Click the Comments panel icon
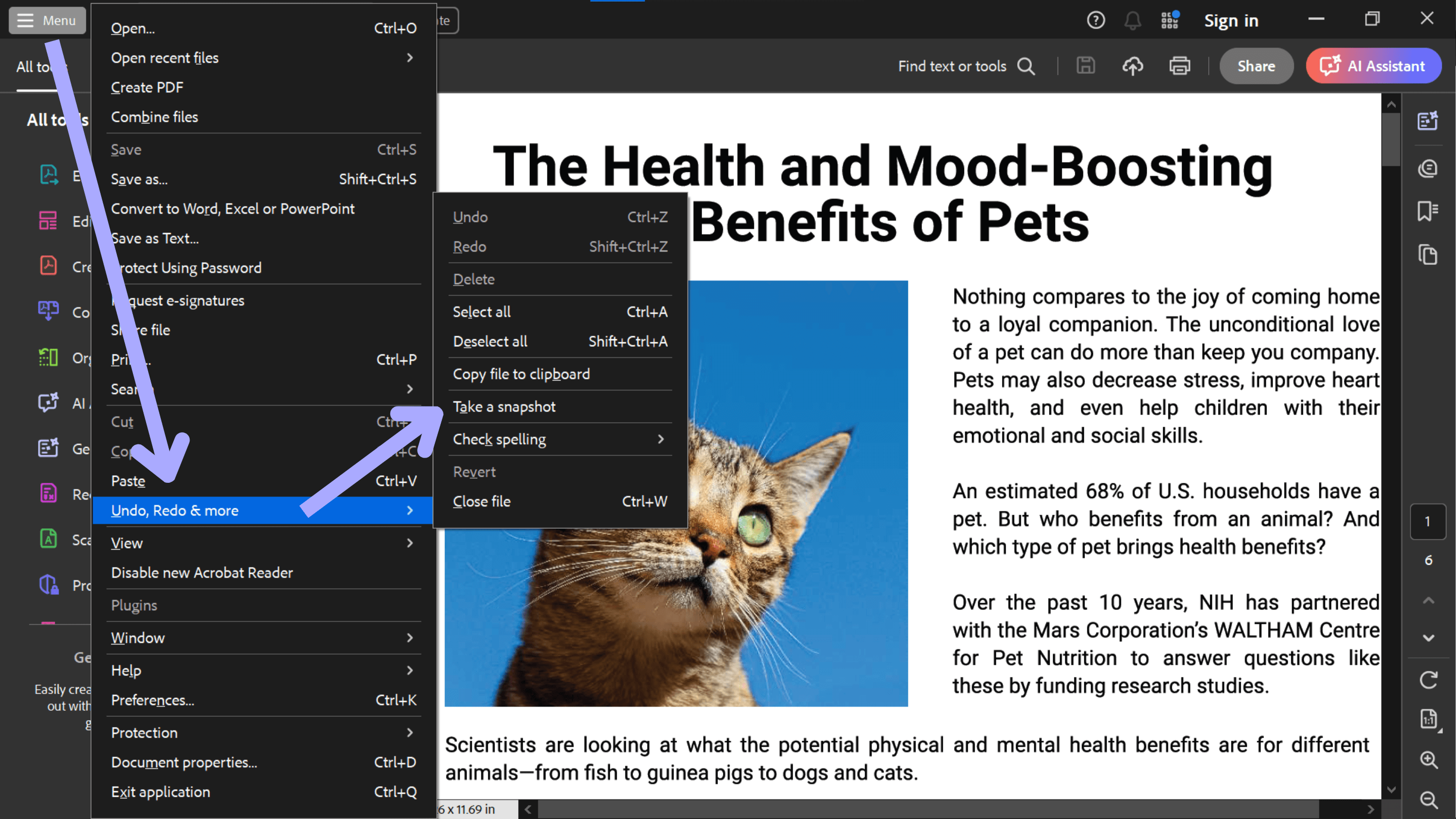Screen dimensions: 1456x819 [1427, 168]
